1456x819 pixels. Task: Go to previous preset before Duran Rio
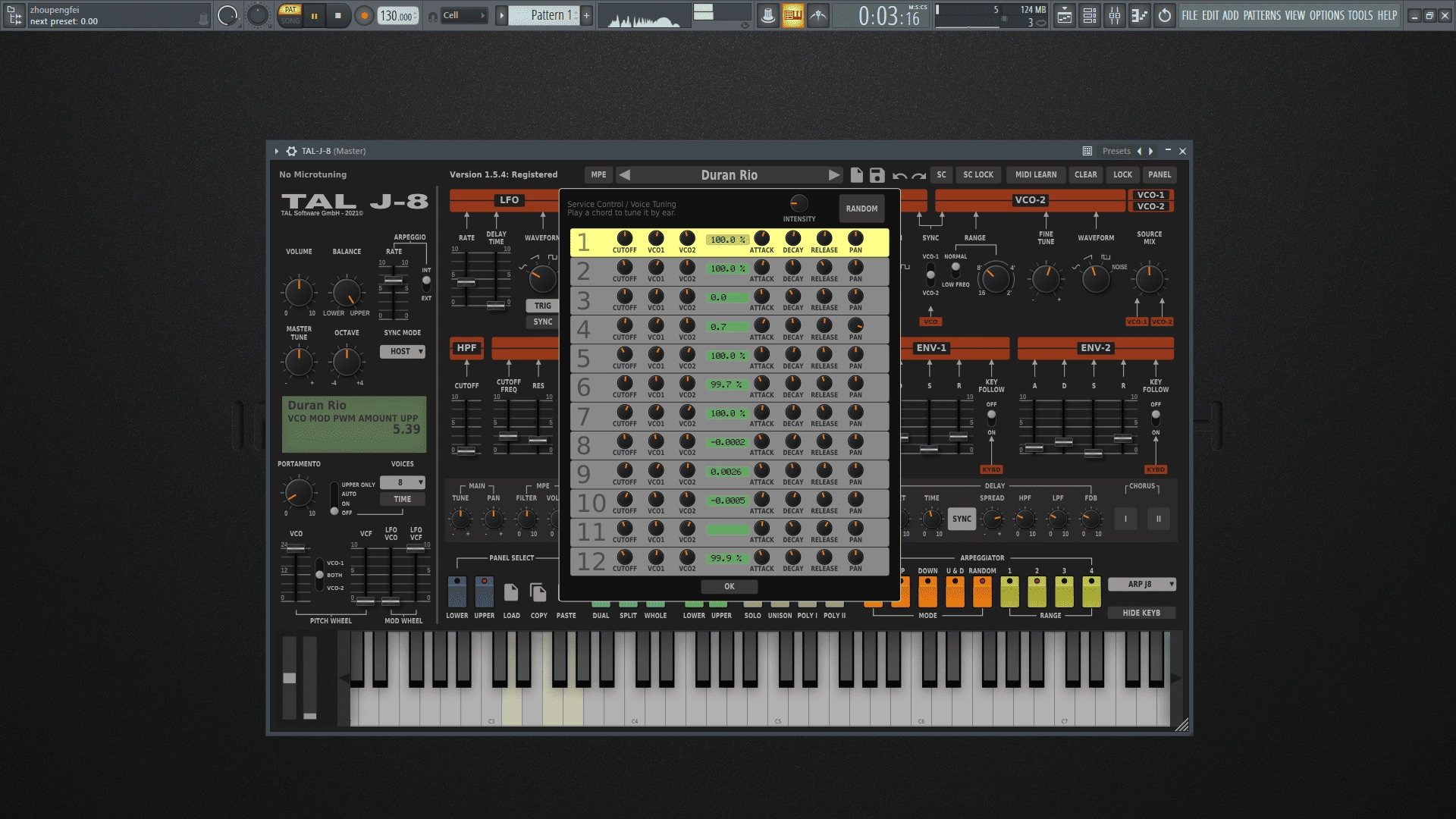click(624, 175)
